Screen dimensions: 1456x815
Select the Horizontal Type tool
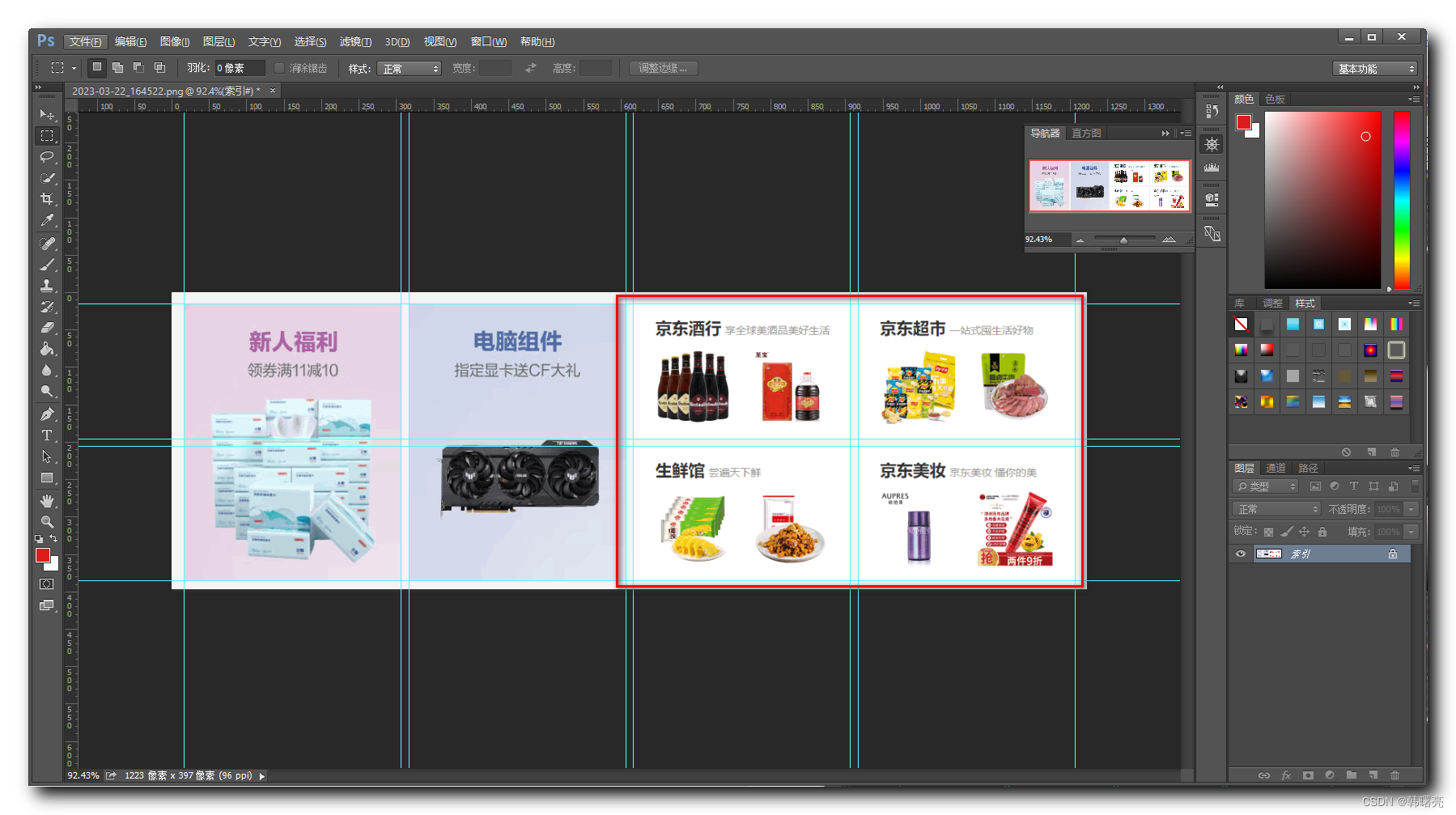click(x=48, y=436)
